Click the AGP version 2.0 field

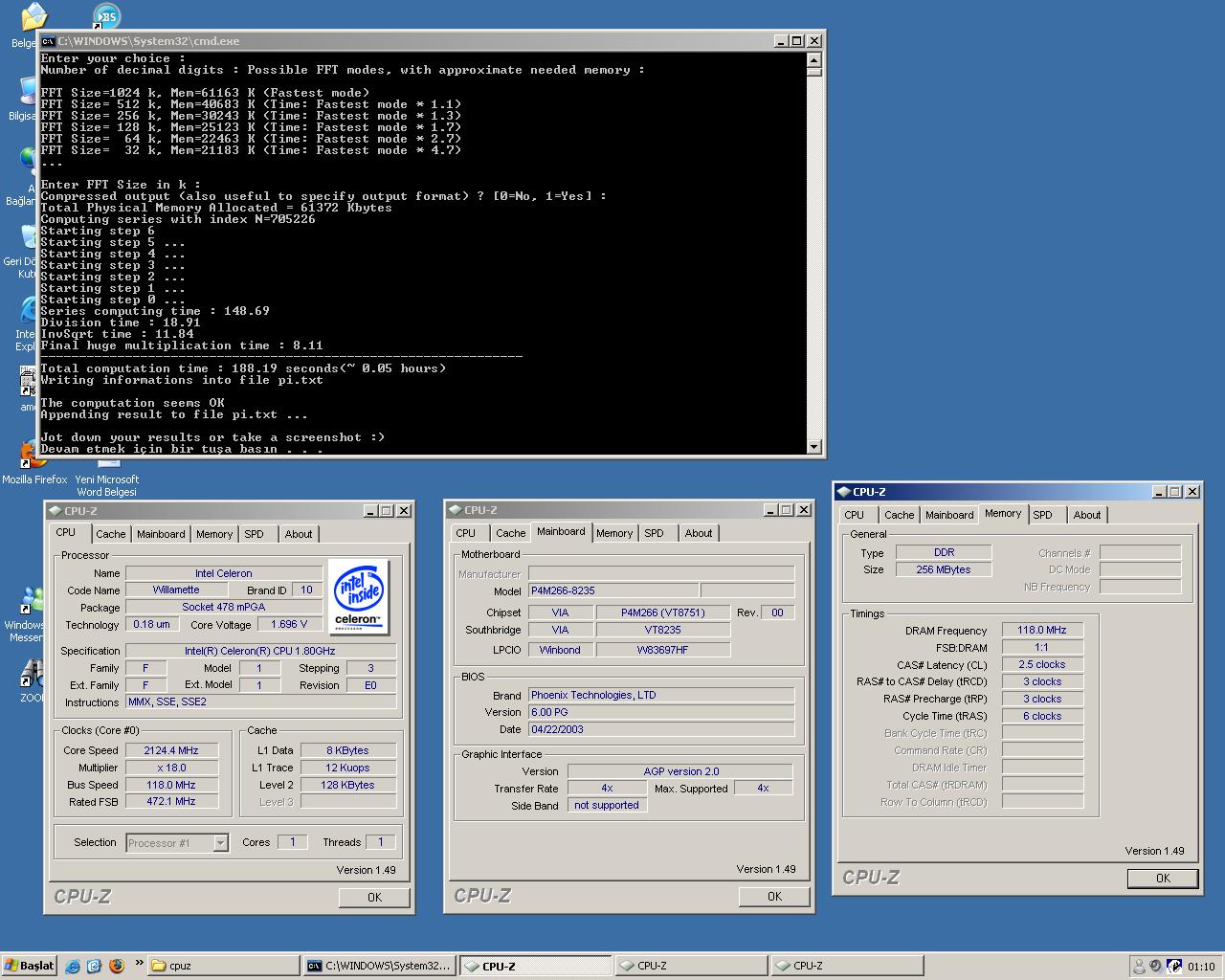(x=680, y=771)
